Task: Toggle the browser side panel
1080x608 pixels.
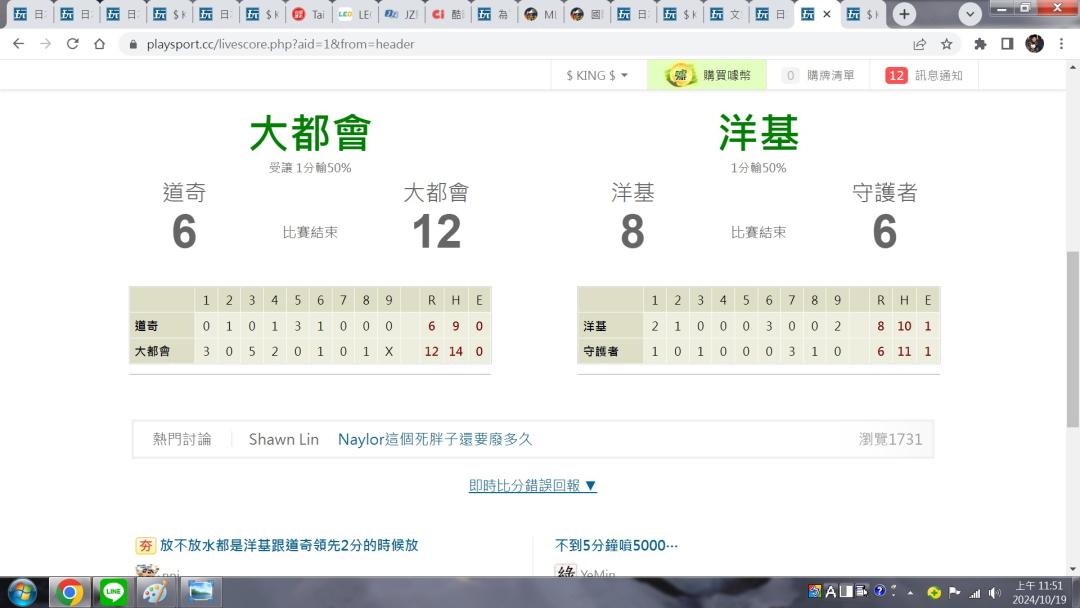Action: (1007, 44)
